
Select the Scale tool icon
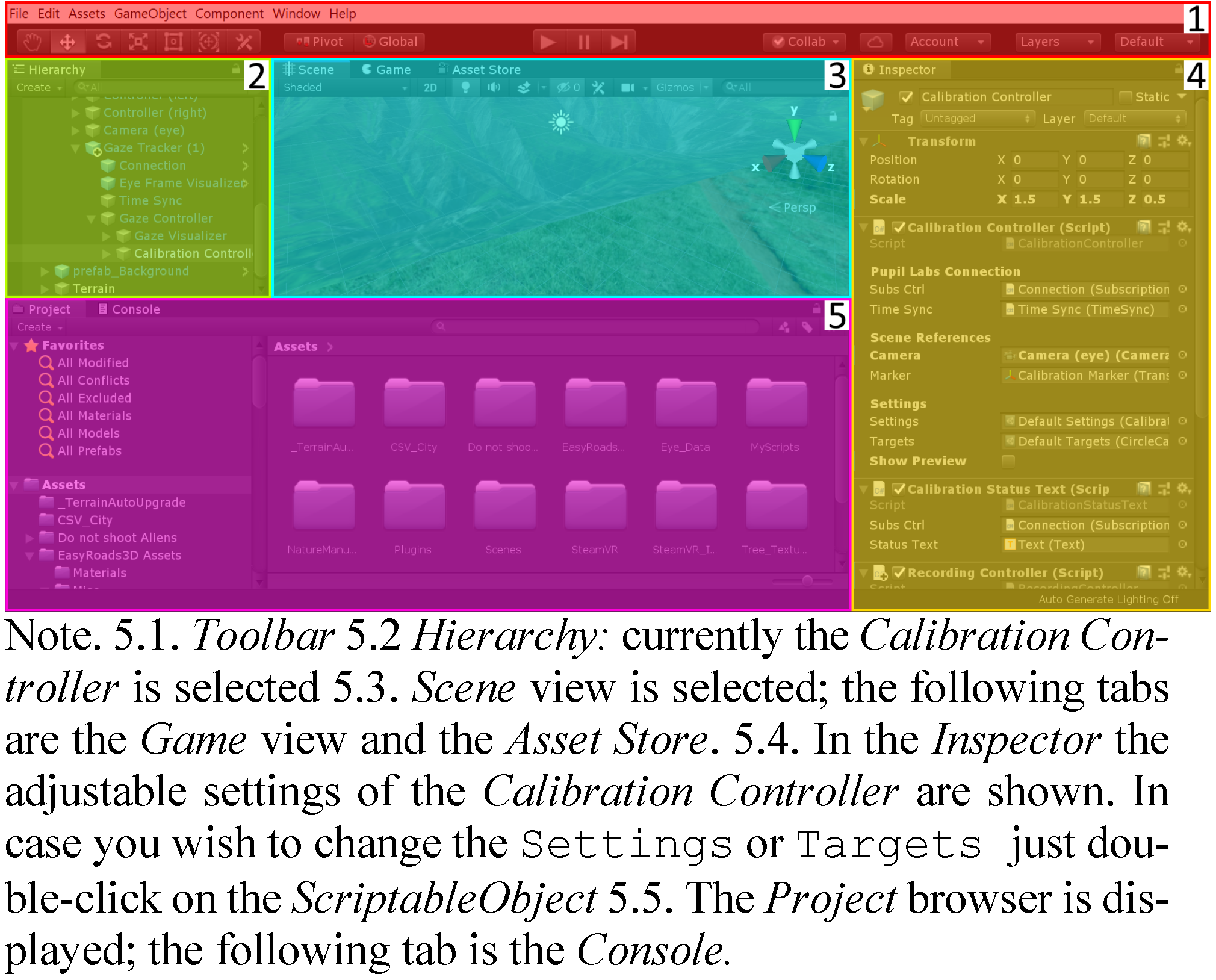138,42
